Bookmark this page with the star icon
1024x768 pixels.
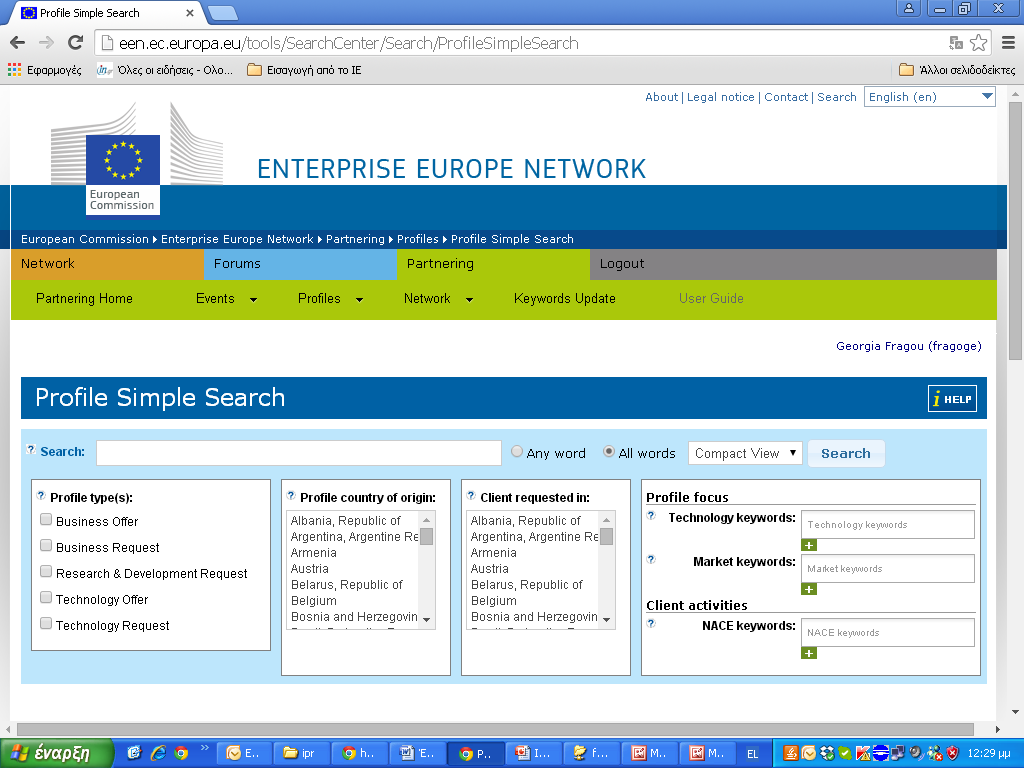tap(978, 43)
